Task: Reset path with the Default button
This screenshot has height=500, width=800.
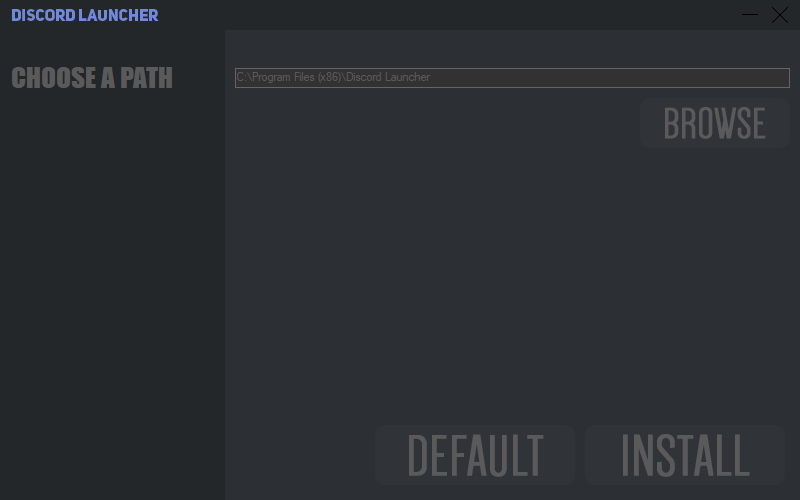Action: click(x=474, y=455)
